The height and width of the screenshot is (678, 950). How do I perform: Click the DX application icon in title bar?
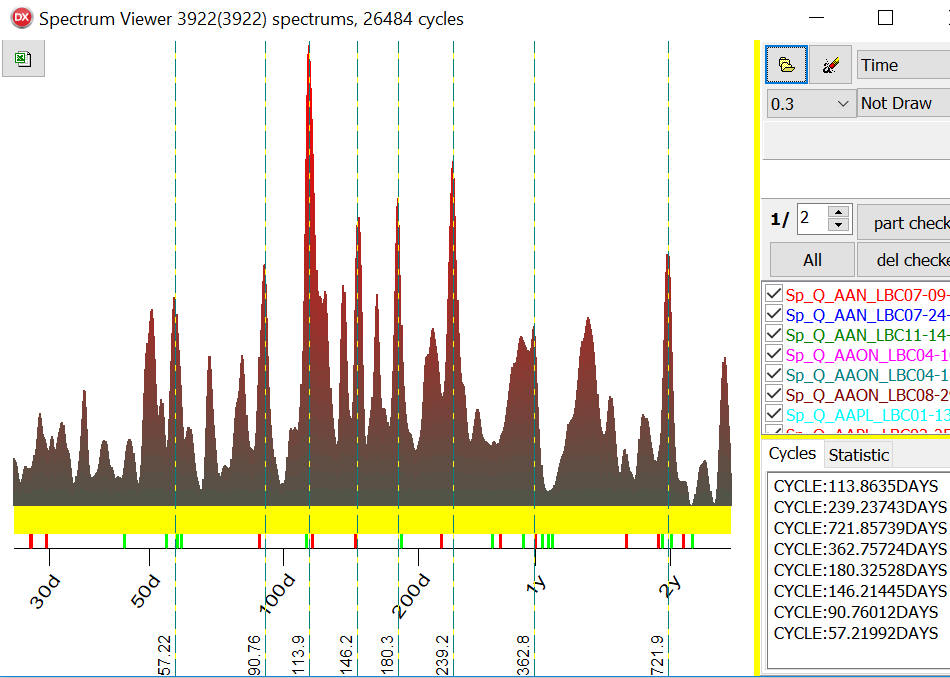20,18
